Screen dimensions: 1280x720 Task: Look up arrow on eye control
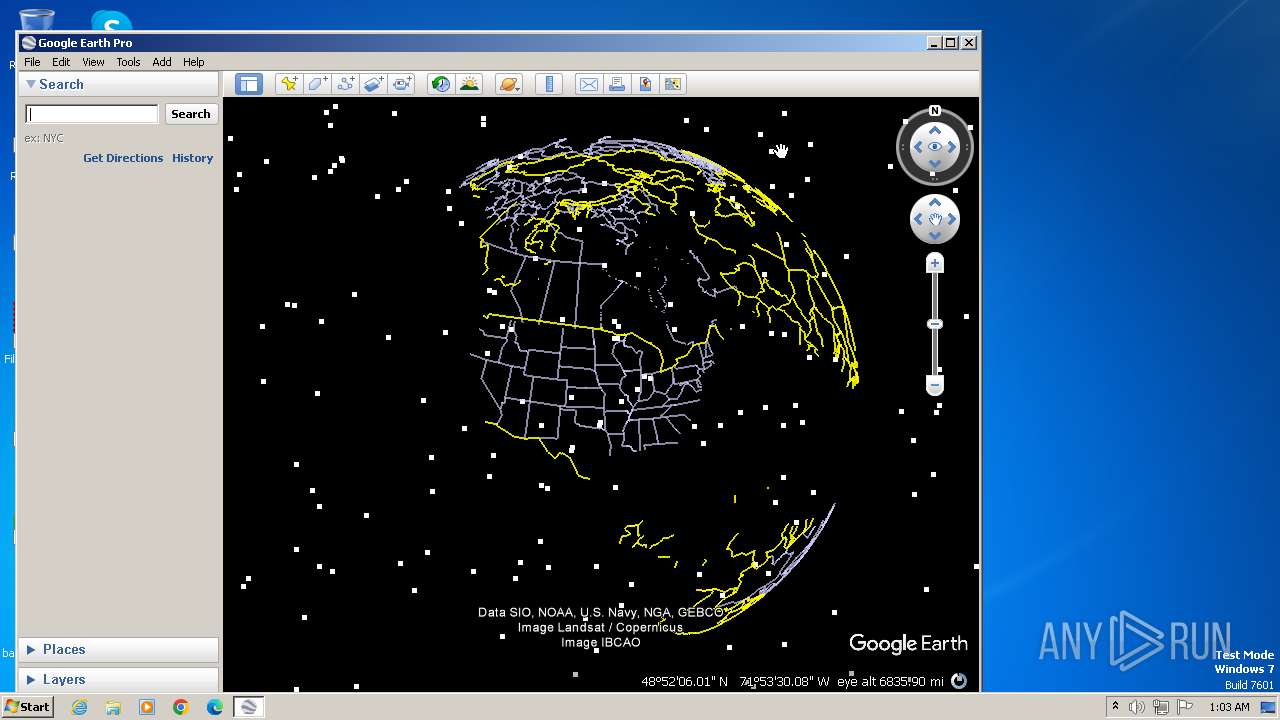coord(935,129)
